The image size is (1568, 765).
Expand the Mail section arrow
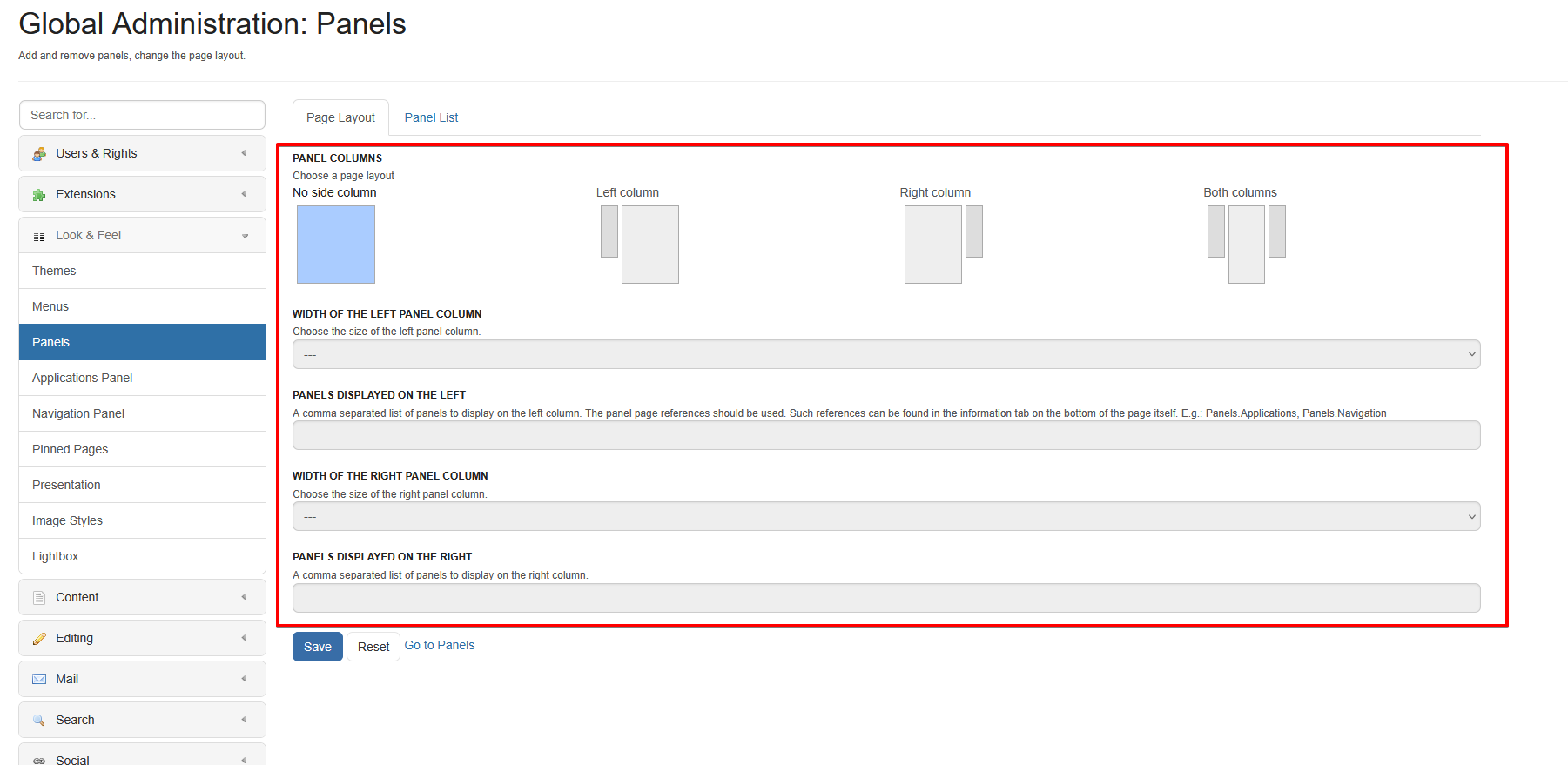click(244, 679)
